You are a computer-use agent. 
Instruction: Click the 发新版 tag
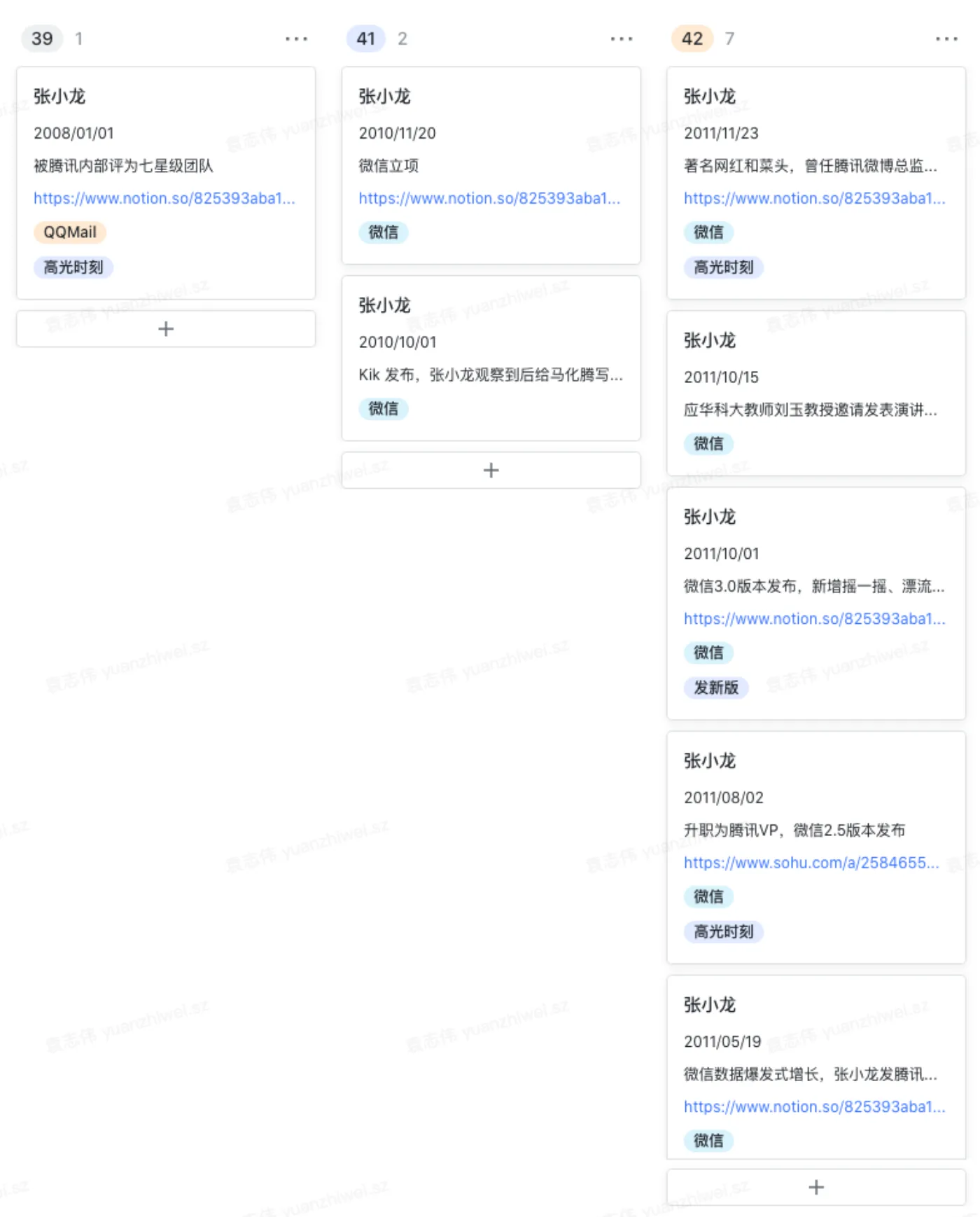click(x=716, y=688)
